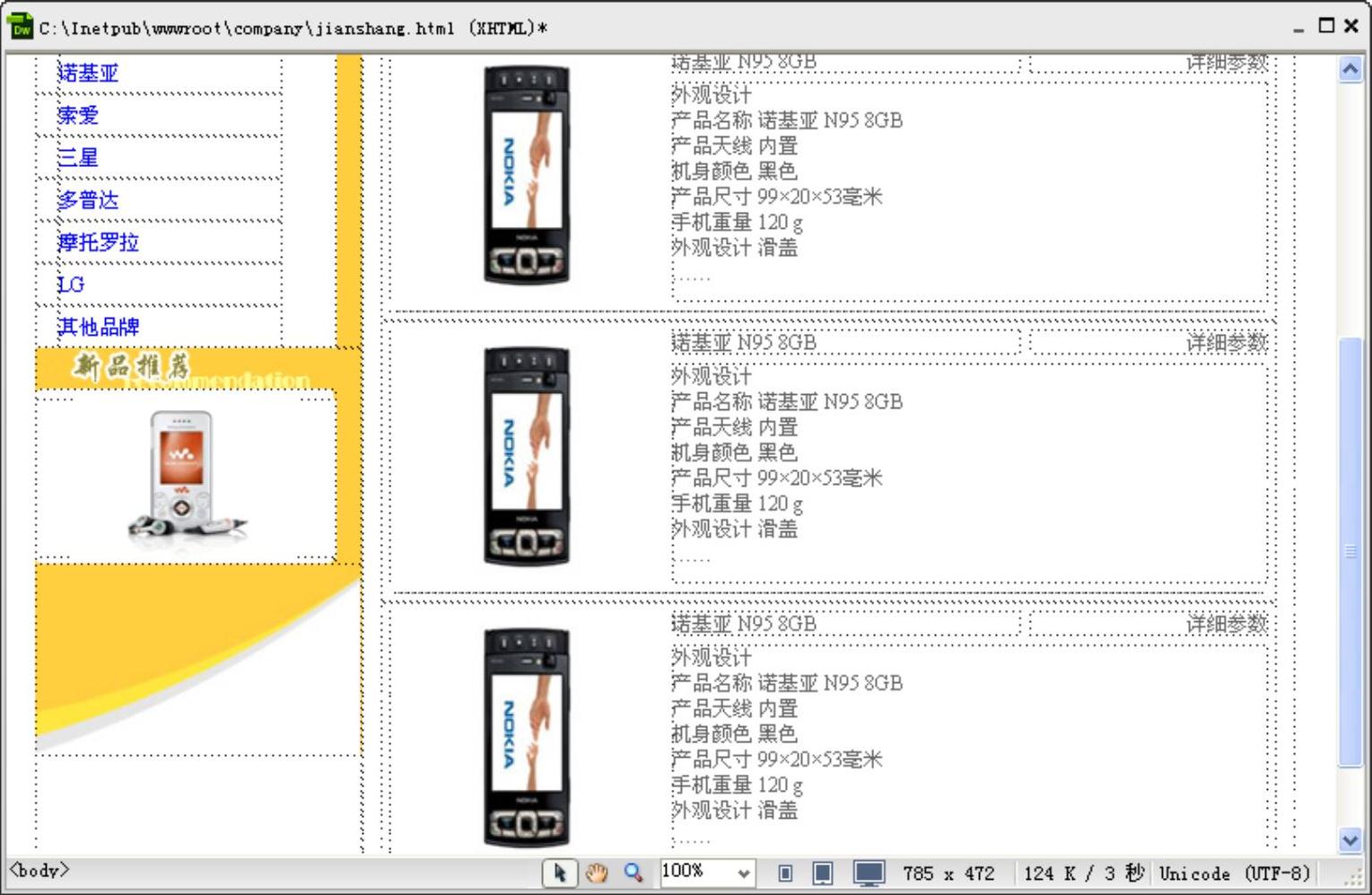Click Unicode (UTF-8) encoding indicator

[1235, 873]
